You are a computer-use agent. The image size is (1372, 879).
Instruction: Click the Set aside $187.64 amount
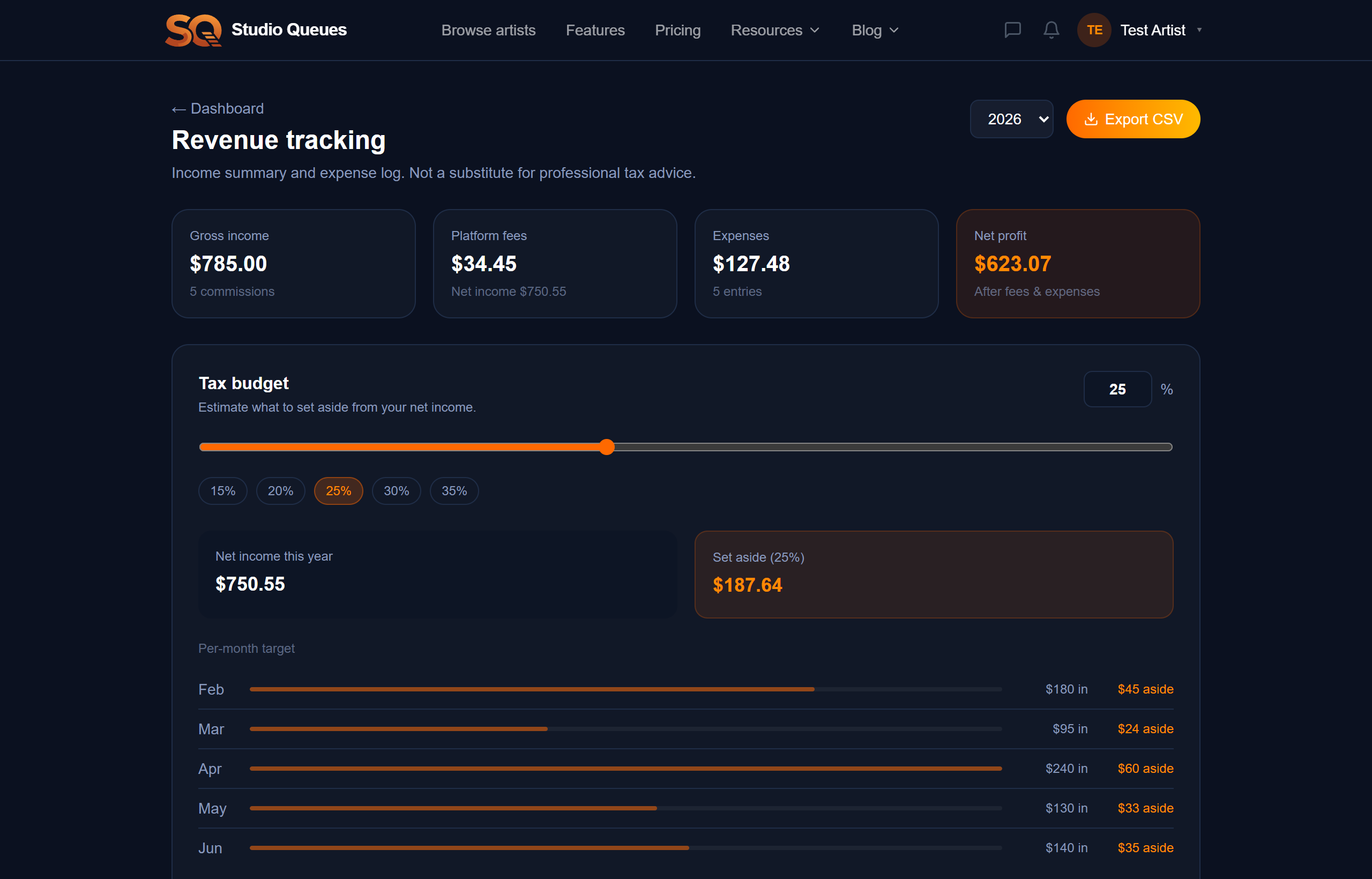(747, 585)
